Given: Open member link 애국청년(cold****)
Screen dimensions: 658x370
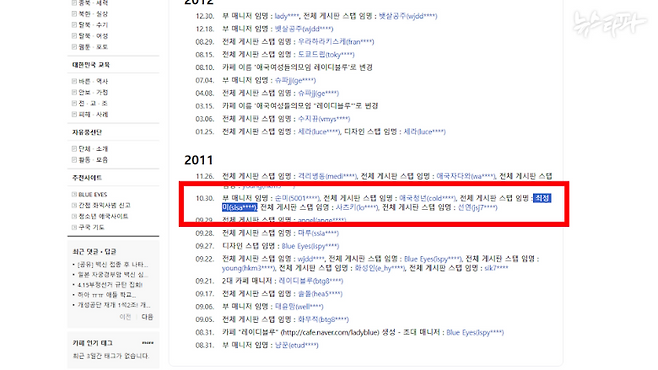Looking at the screenshot, I should pos(427,198).
